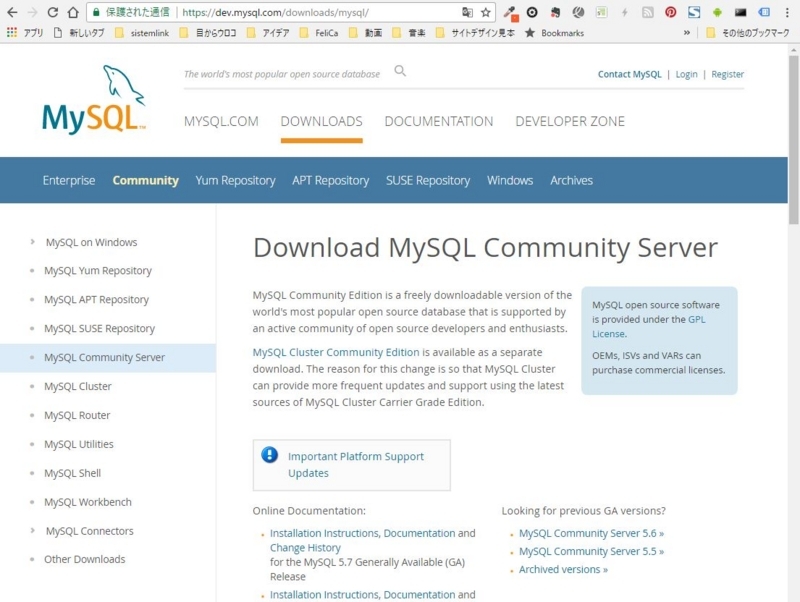Open the DOWNLOADS top navigation tab

(321, 121)
